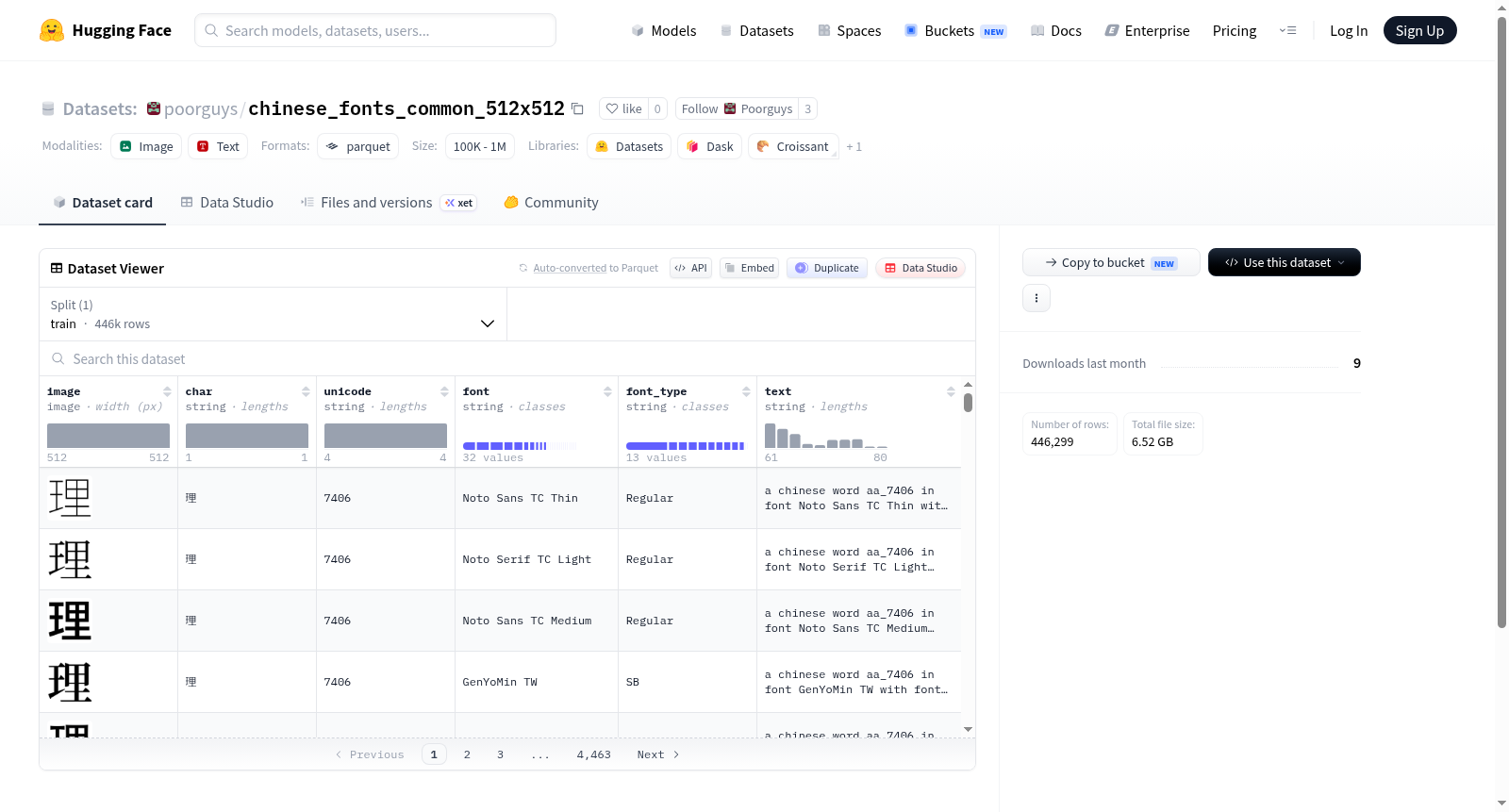Click the Sign Up button
The width and height of the screenshot is (1509, 812).
click(x=1419, y=30)
